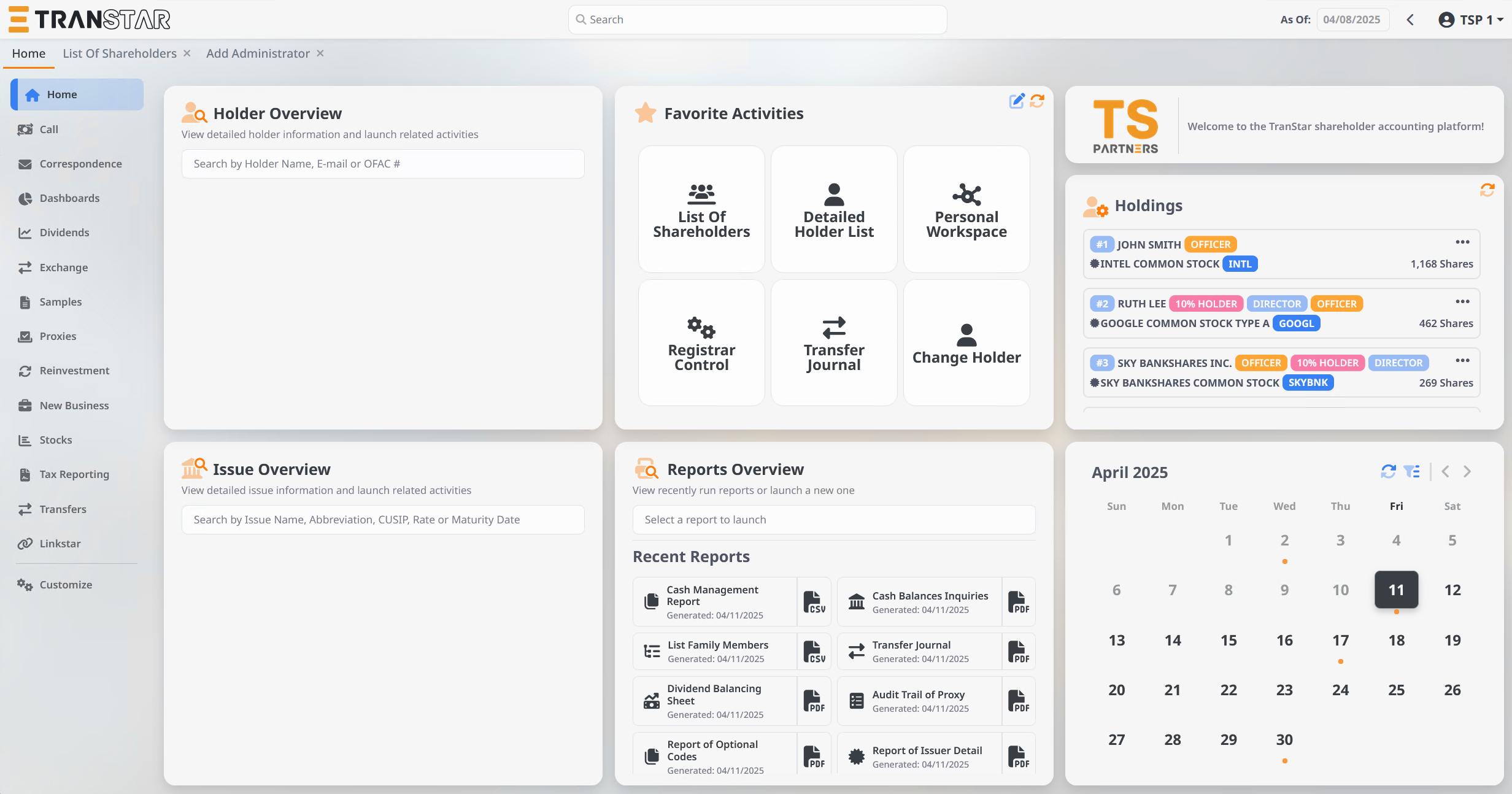The image size is (1512, 794).
Task: Open Change Holder tile
Action: (x=966, y=342)
